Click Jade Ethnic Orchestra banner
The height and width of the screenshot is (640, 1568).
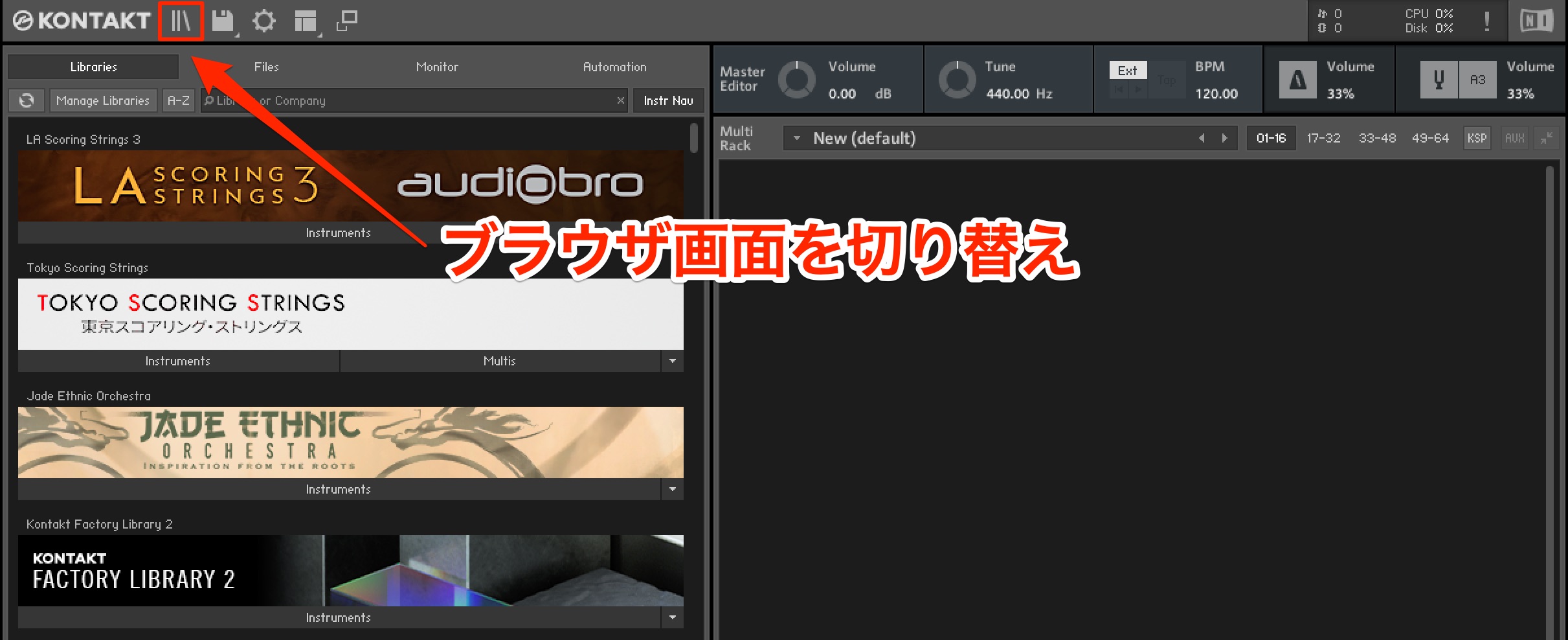(351, 442)
